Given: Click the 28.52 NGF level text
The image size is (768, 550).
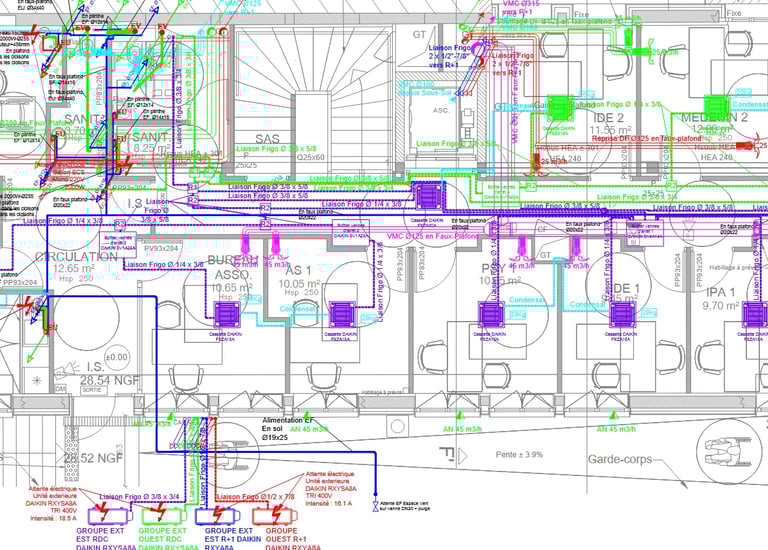Looking at the screenshot, I should click(x=93, y=458).
